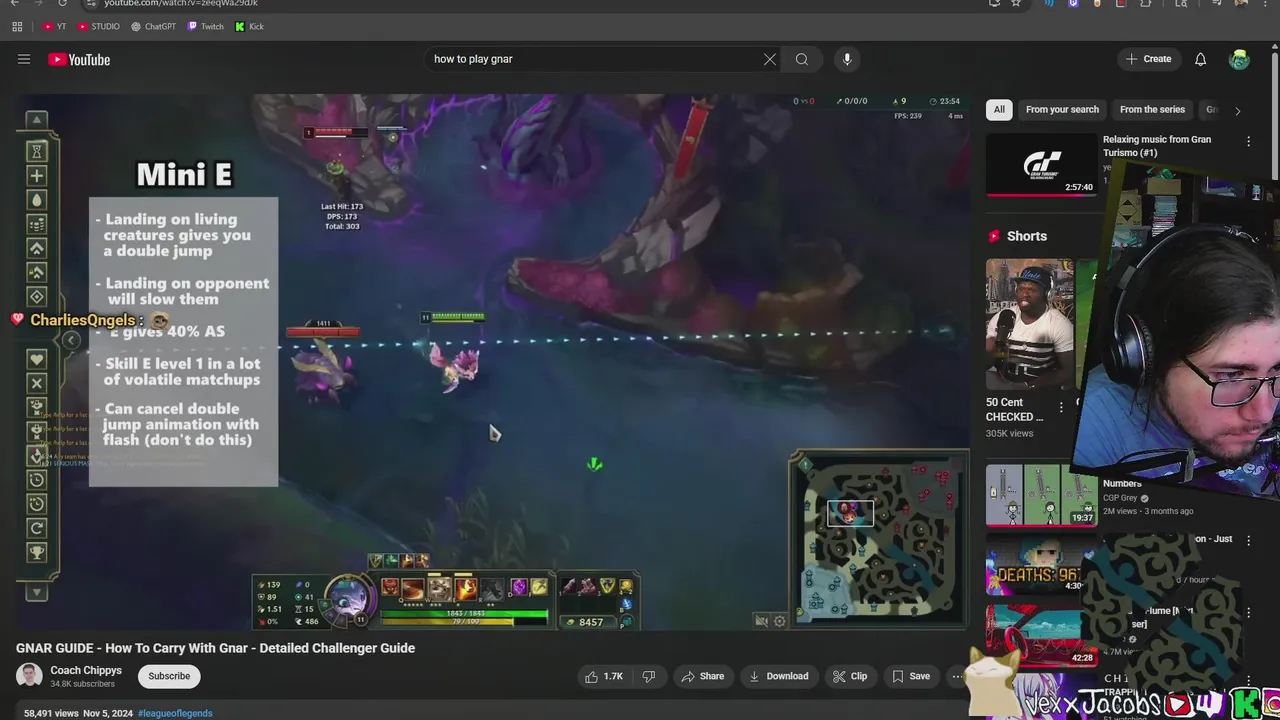Save the video to a playlist
Screen dimensions: 1280x720
point(911,676)
